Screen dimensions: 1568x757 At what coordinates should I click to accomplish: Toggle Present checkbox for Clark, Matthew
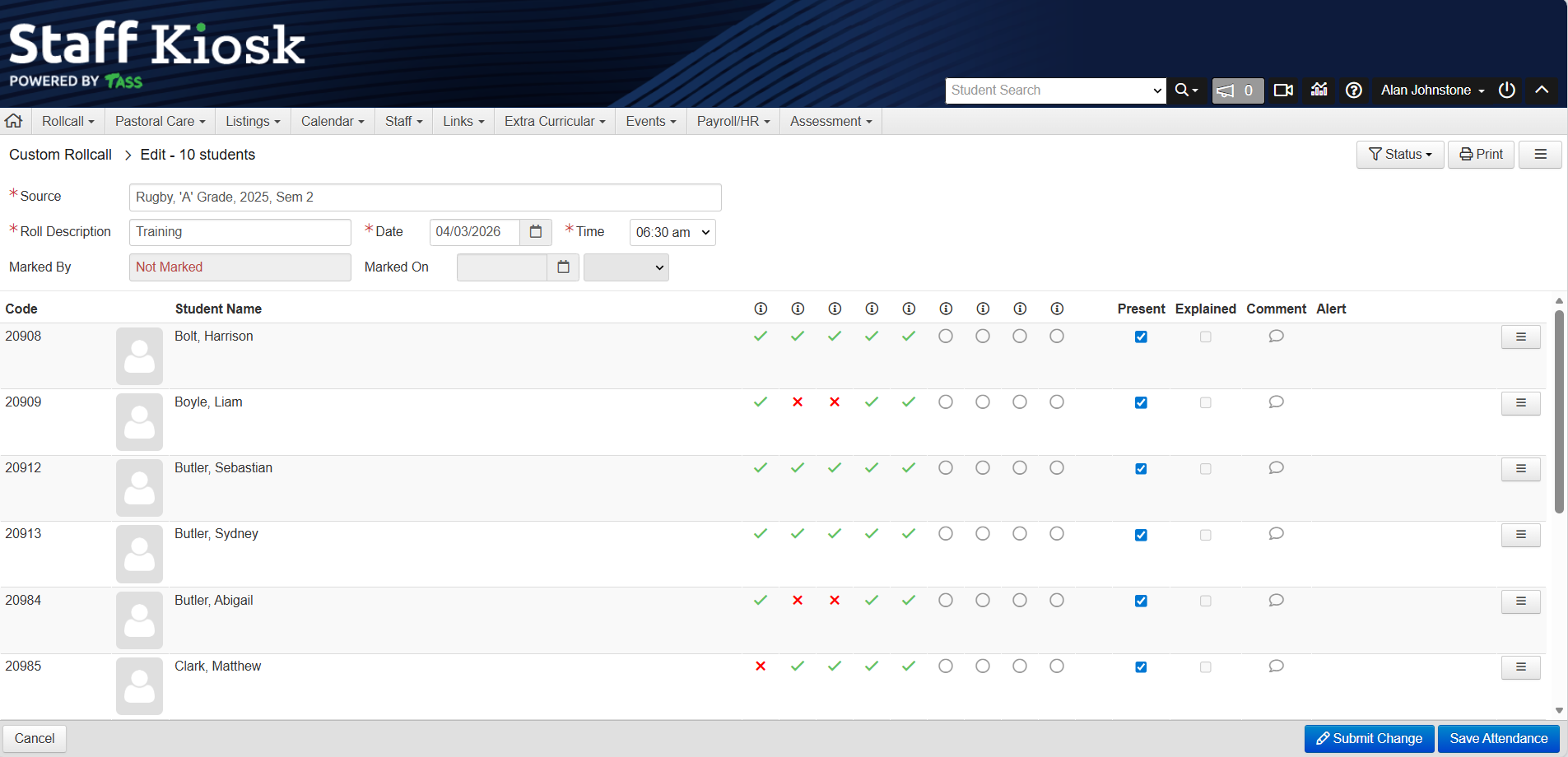[x=1141, y=667]
